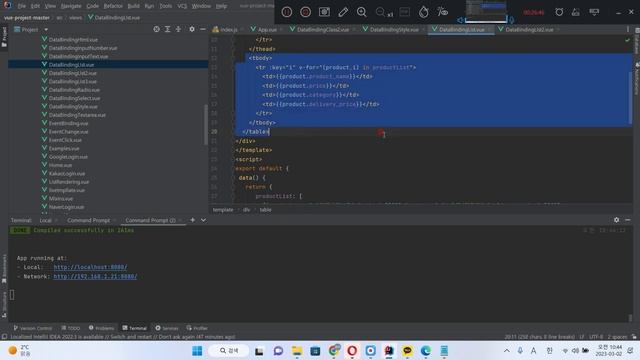Open terminal panel gear settings
The width and height of the screenshot is (640, 360).
[616, 220]
